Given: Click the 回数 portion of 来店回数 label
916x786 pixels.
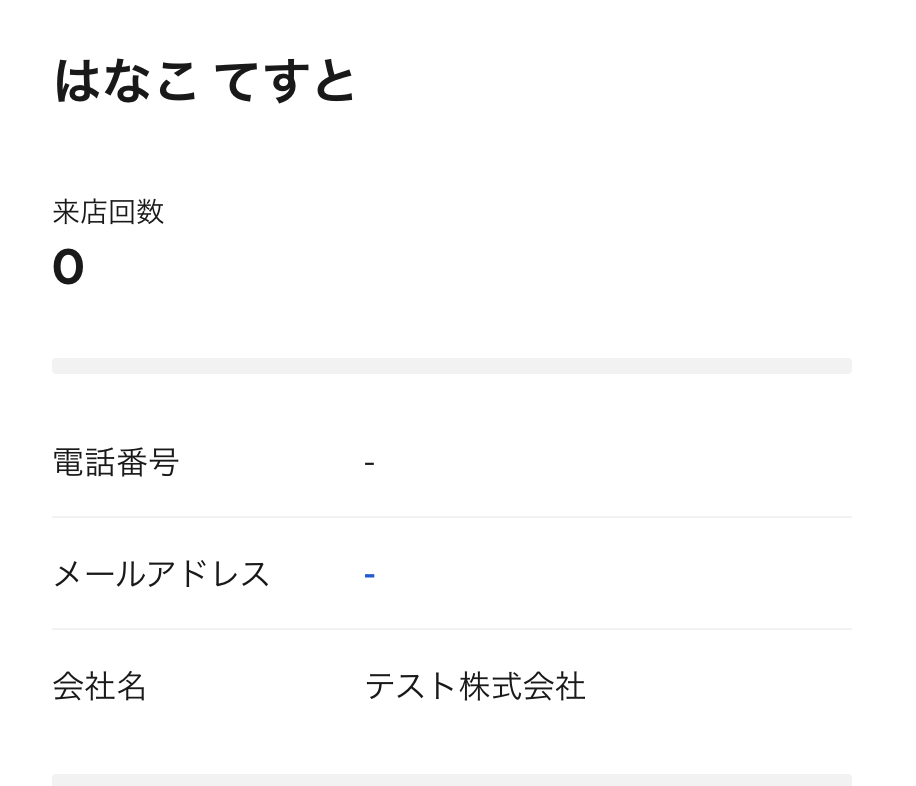Looking at the screenshot, I should coord(136,212).
